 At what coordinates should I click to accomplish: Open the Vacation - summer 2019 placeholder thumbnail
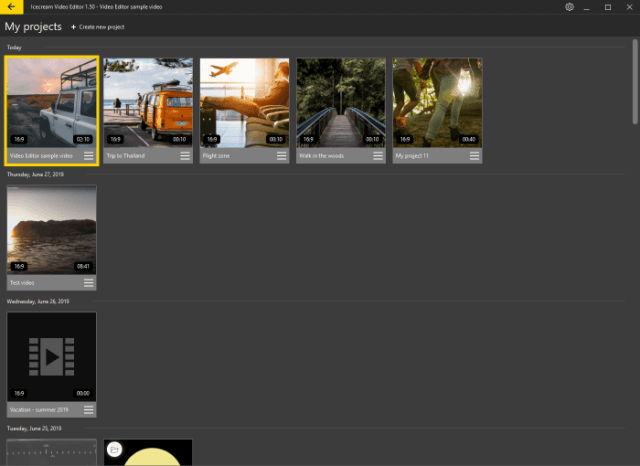pos(51,357)
